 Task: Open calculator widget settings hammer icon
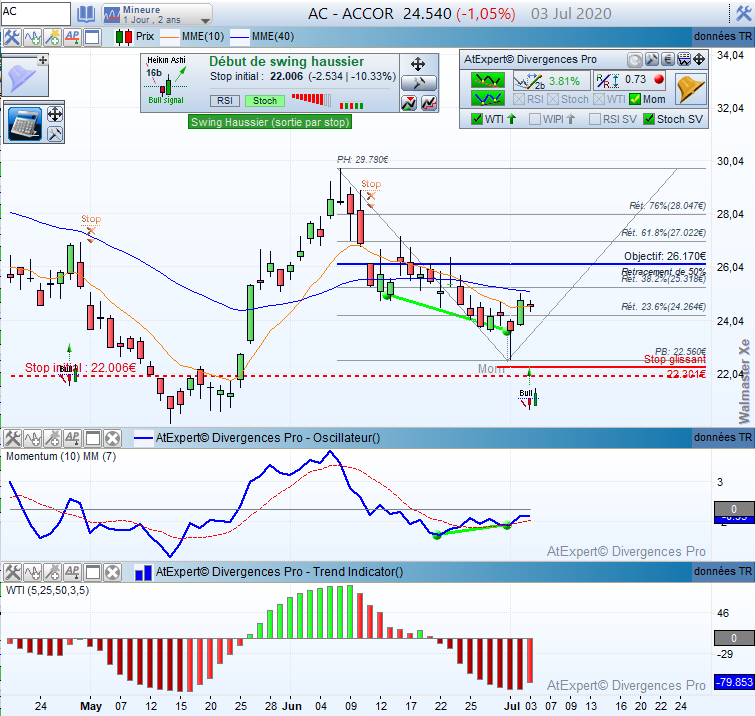(x=54, y=134)
